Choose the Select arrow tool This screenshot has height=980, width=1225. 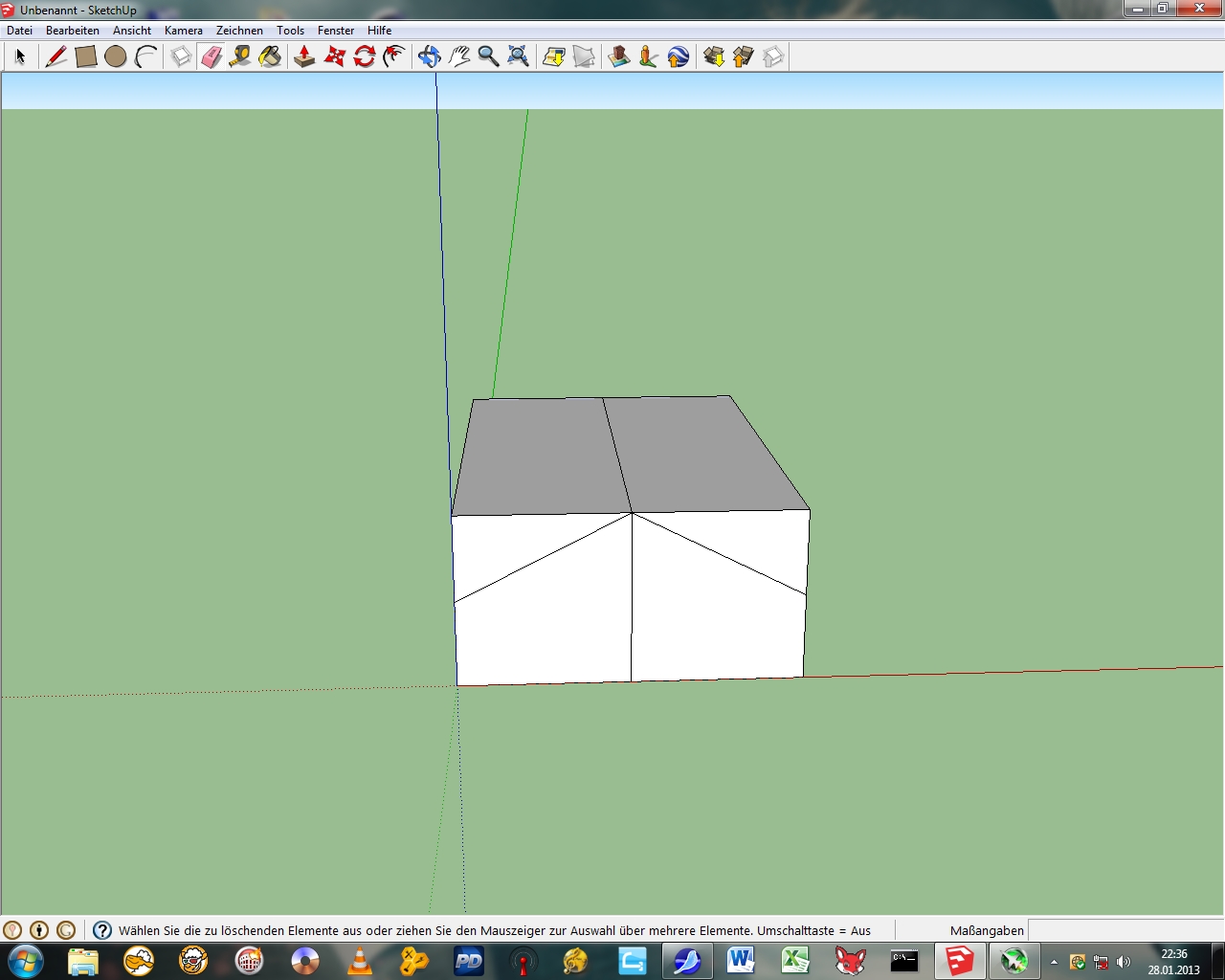click(20, 56)
